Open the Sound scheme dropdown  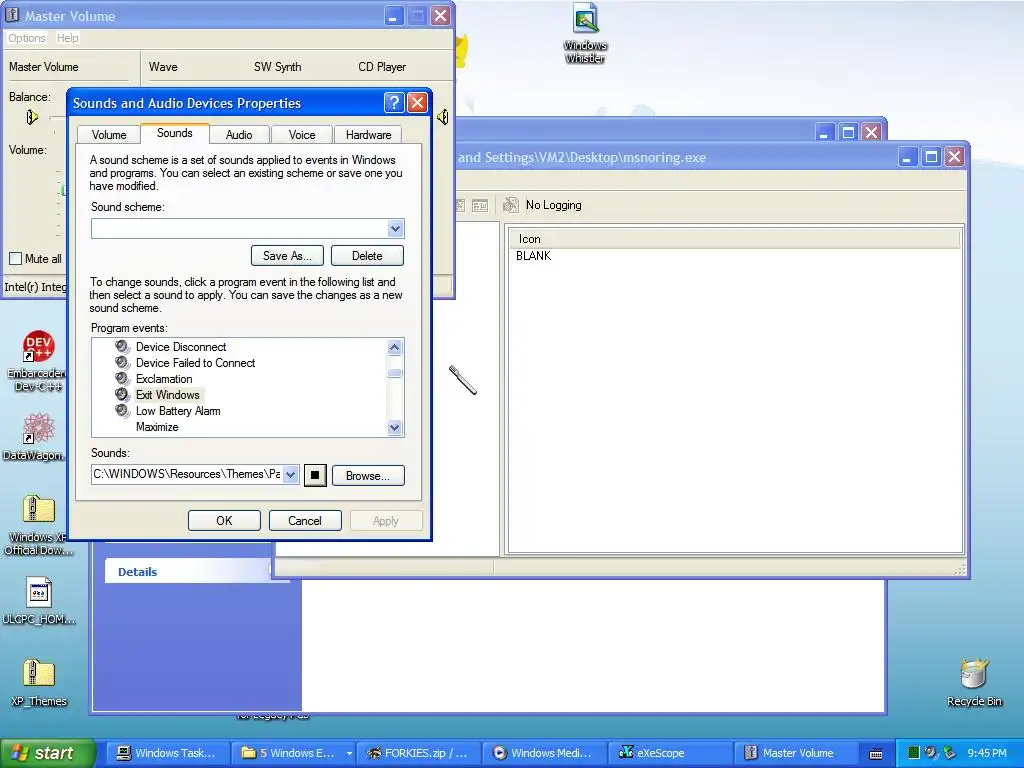coord(395,229)
